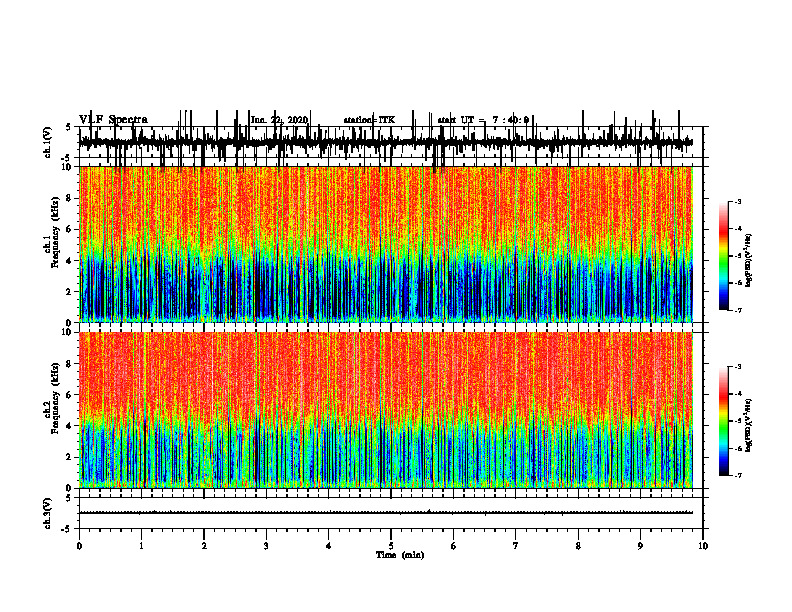Click time axis tick label "0"
Image resolution: width=792 pixels, height=612 pixels.
point(79,546)
